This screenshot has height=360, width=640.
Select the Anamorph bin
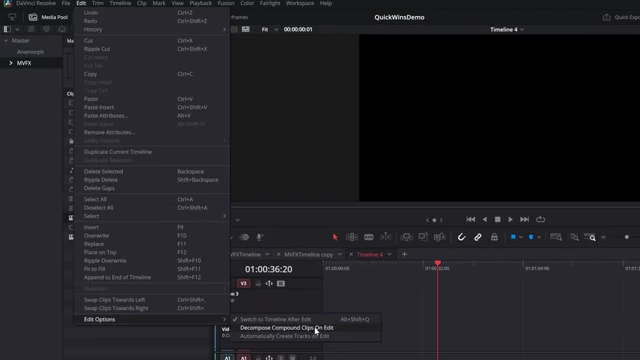click(x=30, y=52)
